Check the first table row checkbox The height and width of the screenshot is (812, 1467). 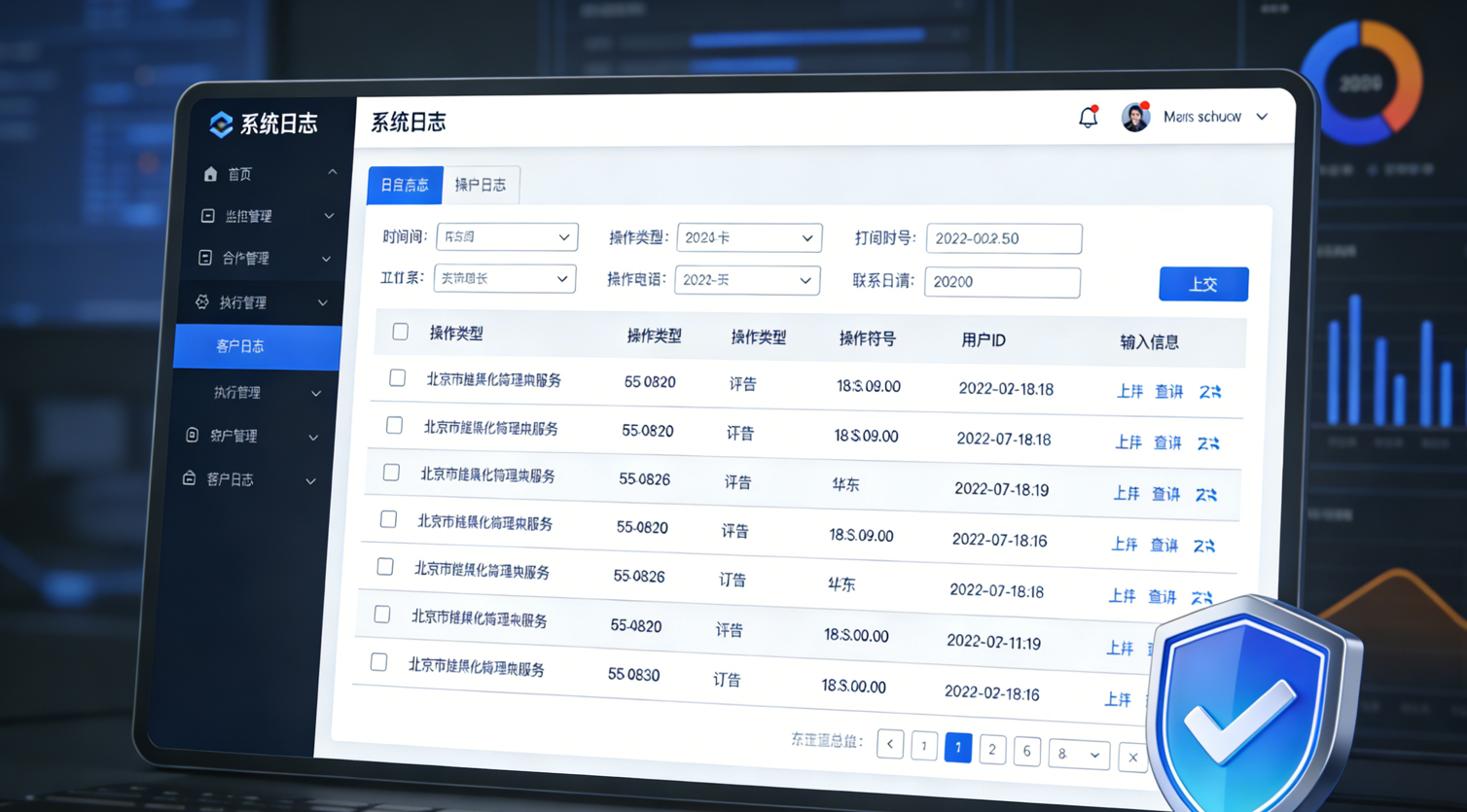click(x=397, y=377)
